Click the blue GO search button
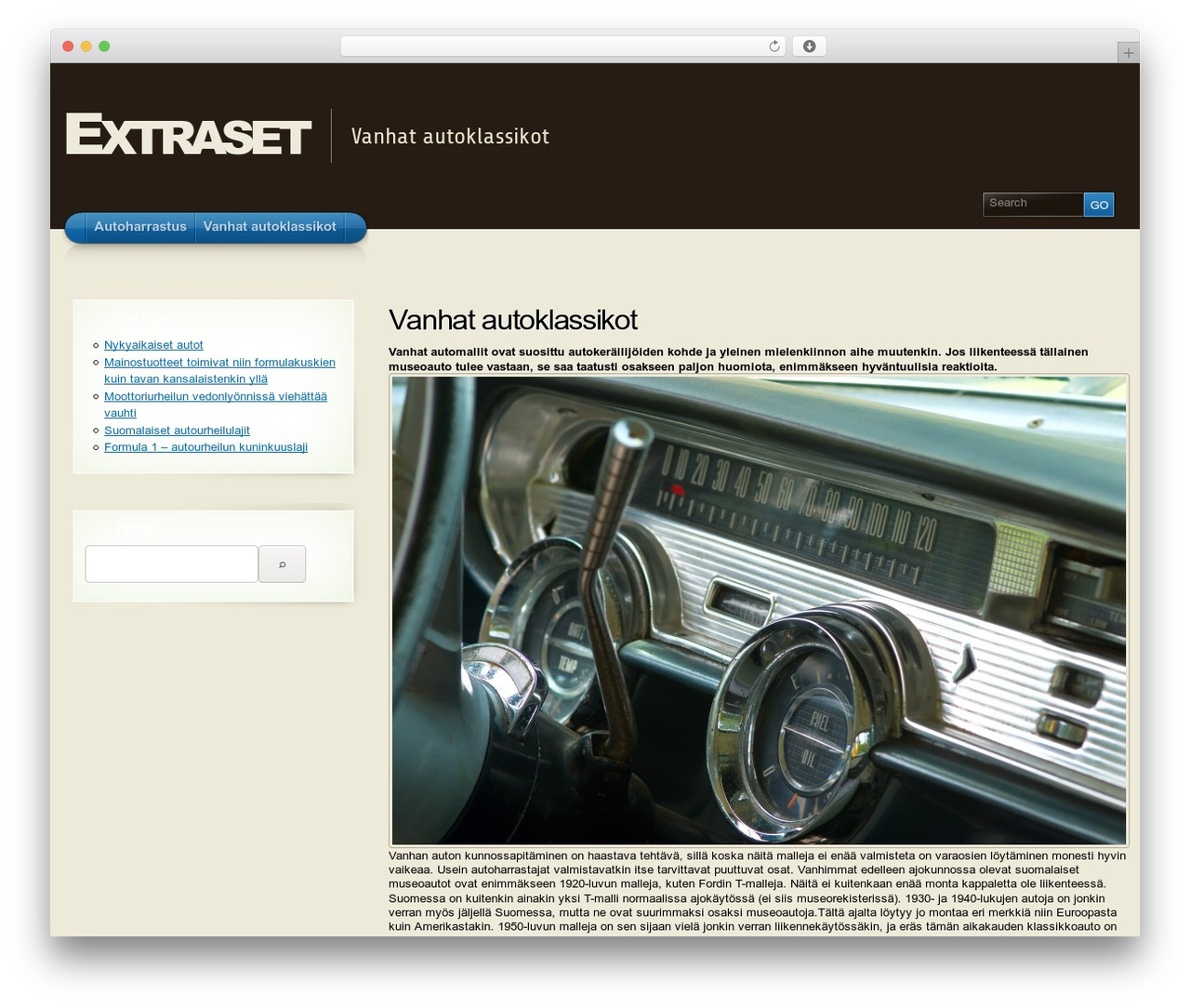1190x1008 pixels. pos(1099,205)
